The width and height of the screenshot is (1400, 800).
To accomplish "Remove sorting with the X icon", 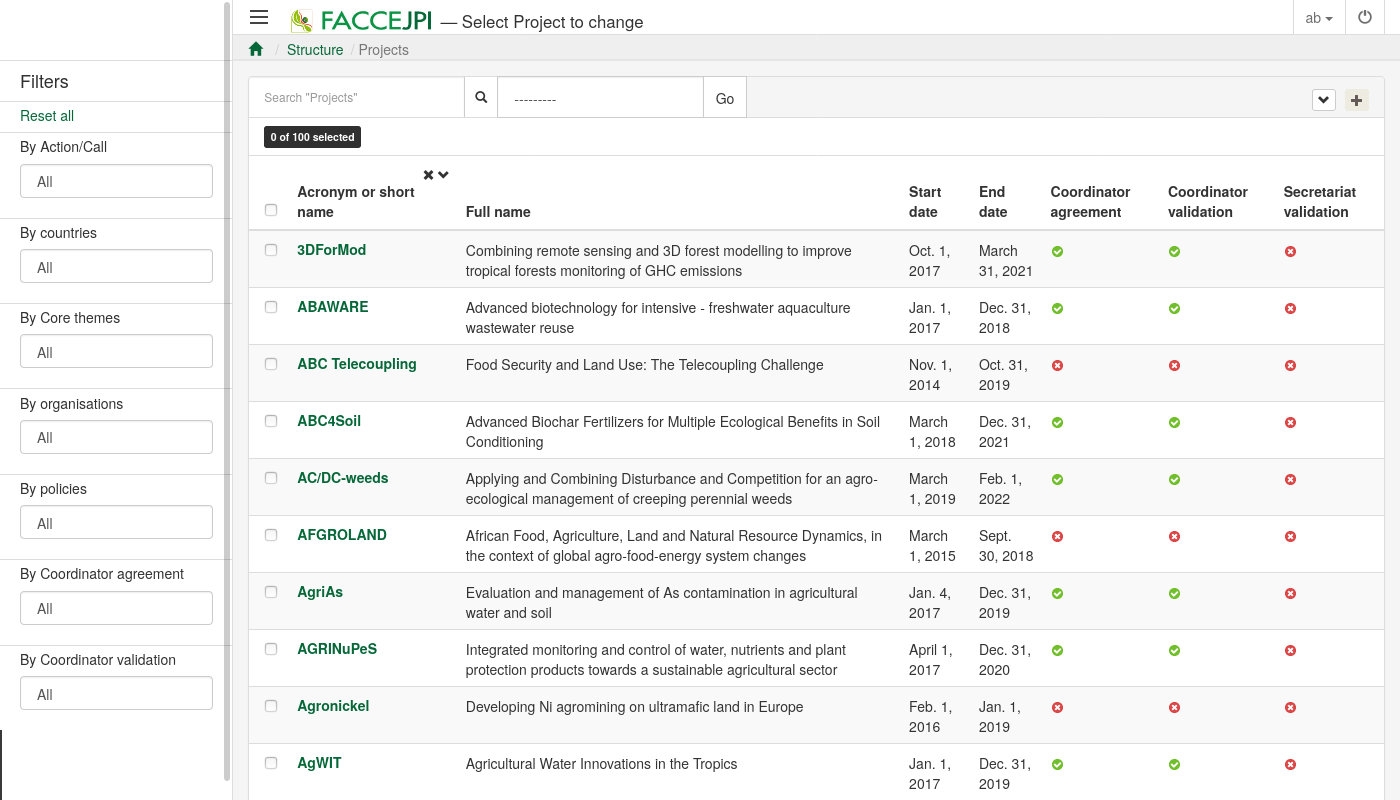I will click(428, 175).
